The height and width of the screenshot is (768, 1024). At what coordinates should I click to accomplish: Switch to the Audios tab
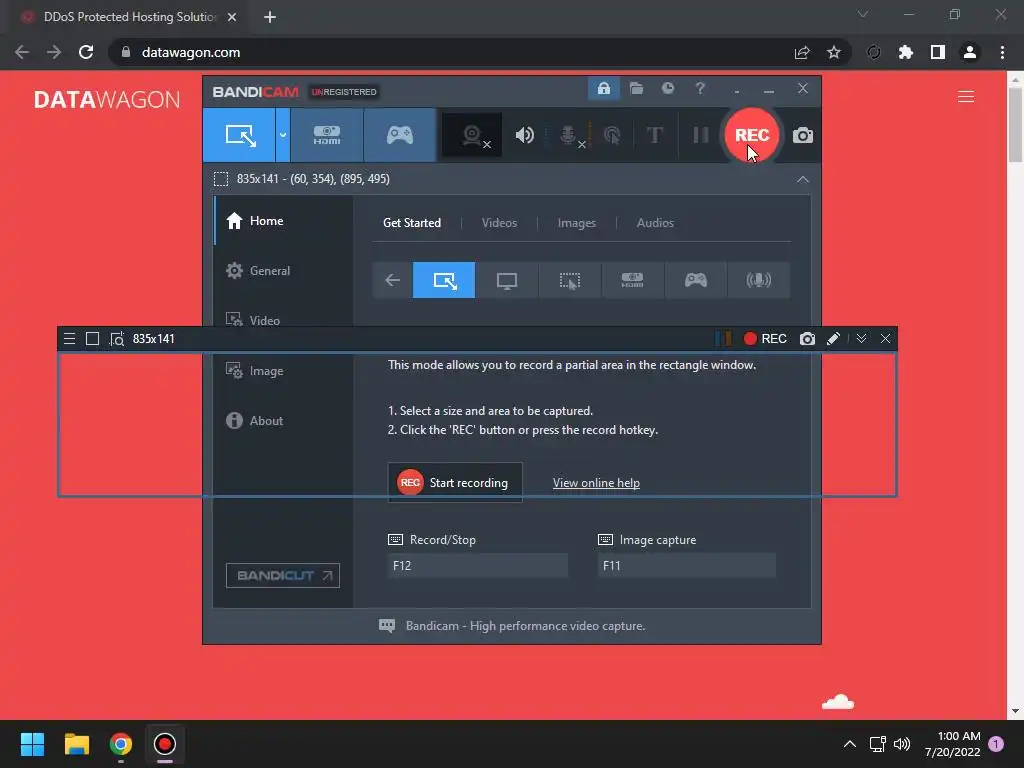click(x=655, y=223)
